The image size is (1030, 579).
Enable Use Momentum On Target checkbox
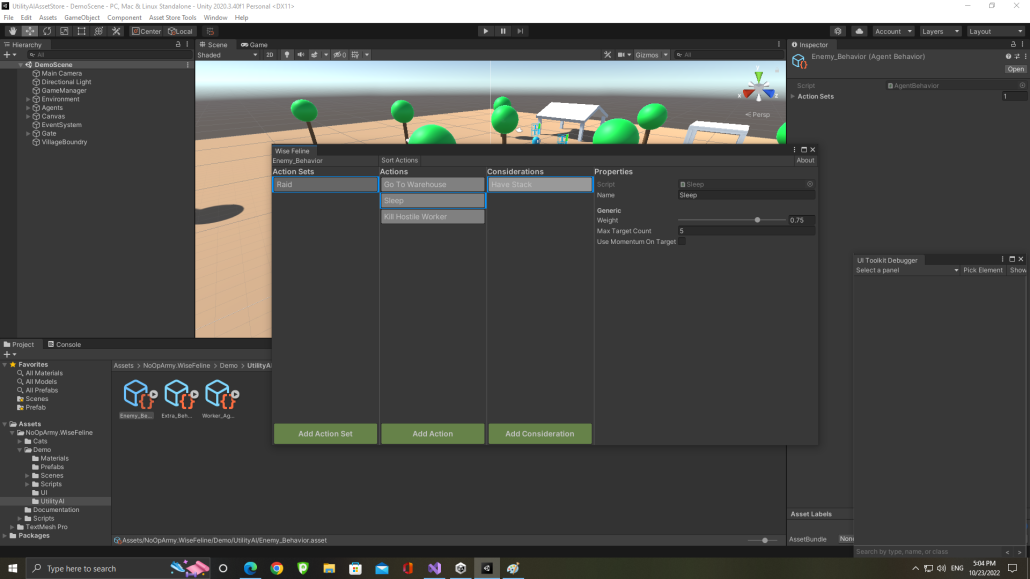pyautogui.click(x=683, y=241)
